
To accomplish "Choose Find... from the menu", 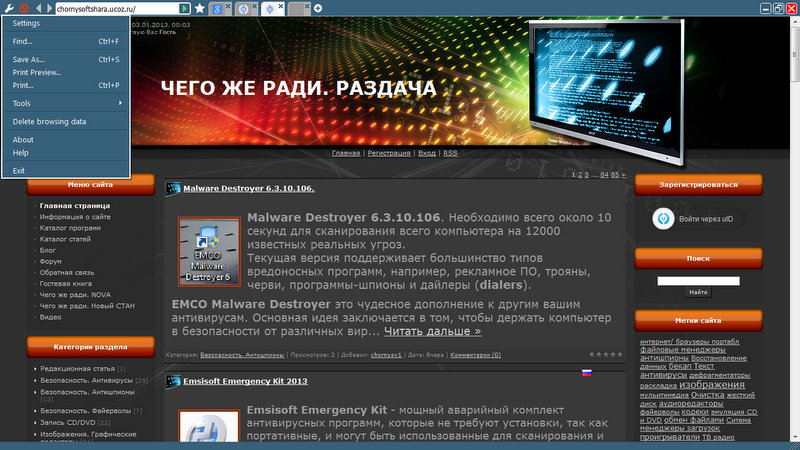I will [66, 41].
